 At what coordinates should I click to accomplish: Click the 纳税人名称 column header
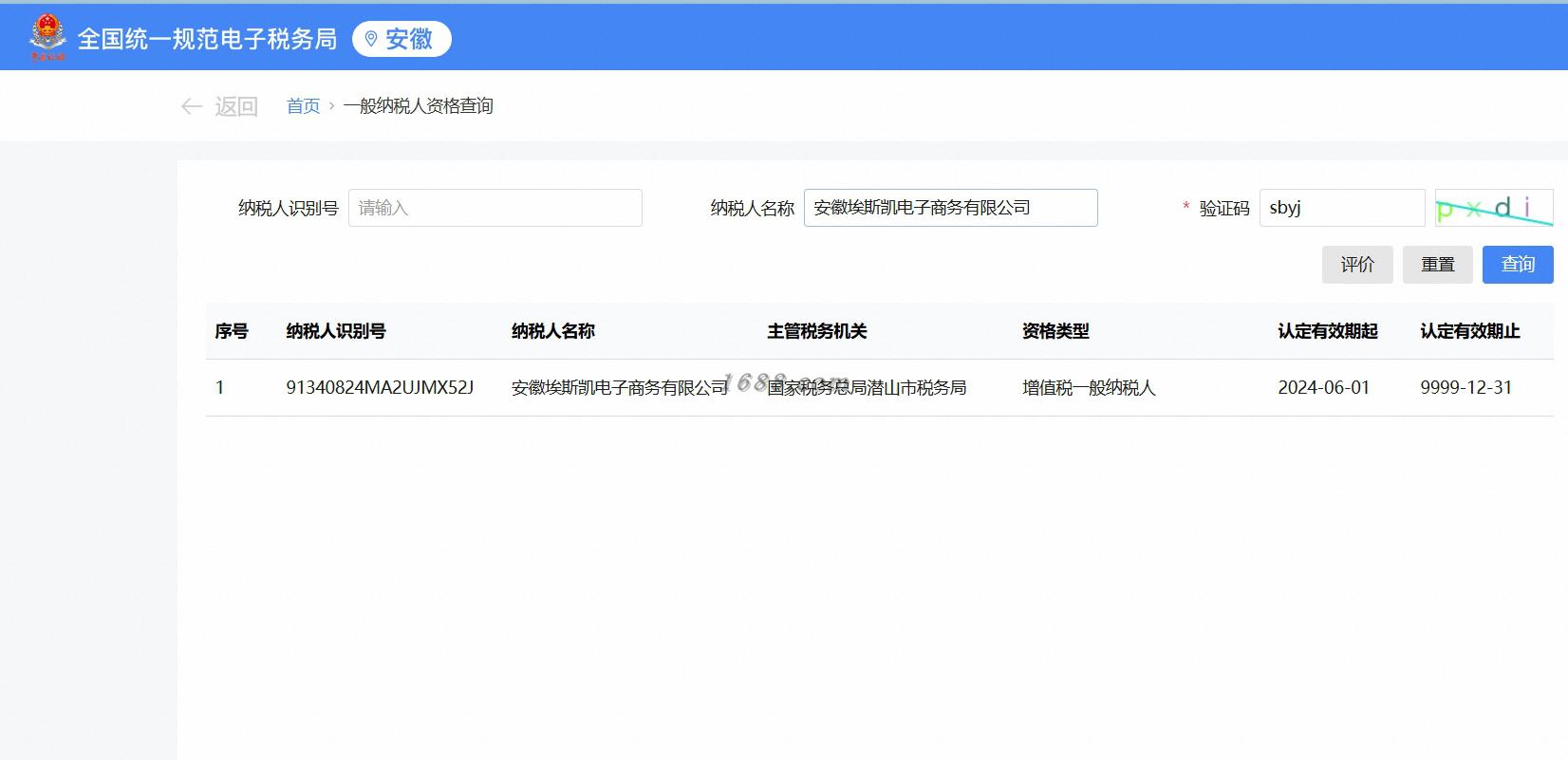pos(553,331)
